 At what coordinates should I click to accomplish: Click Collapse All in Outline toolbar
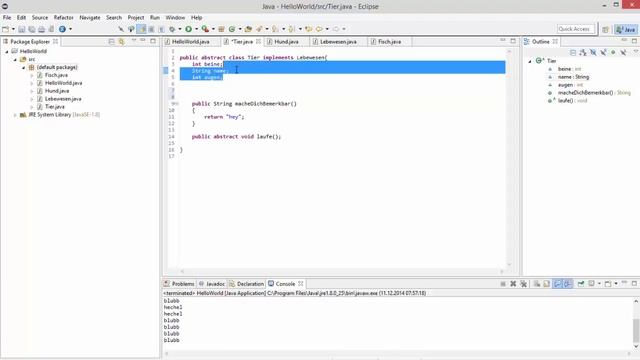[x=573, y=53]
